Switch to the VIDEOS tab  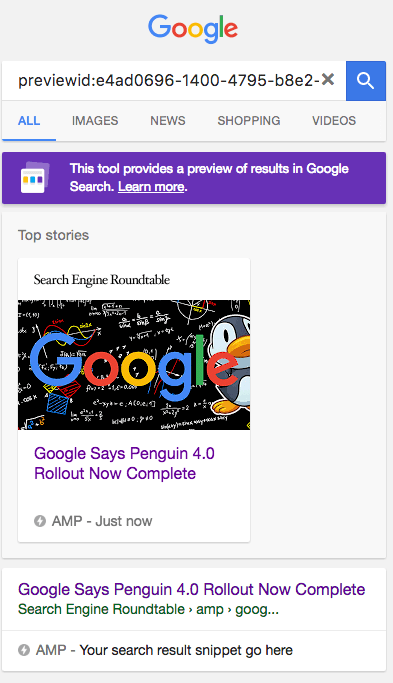tap(334, 121)
